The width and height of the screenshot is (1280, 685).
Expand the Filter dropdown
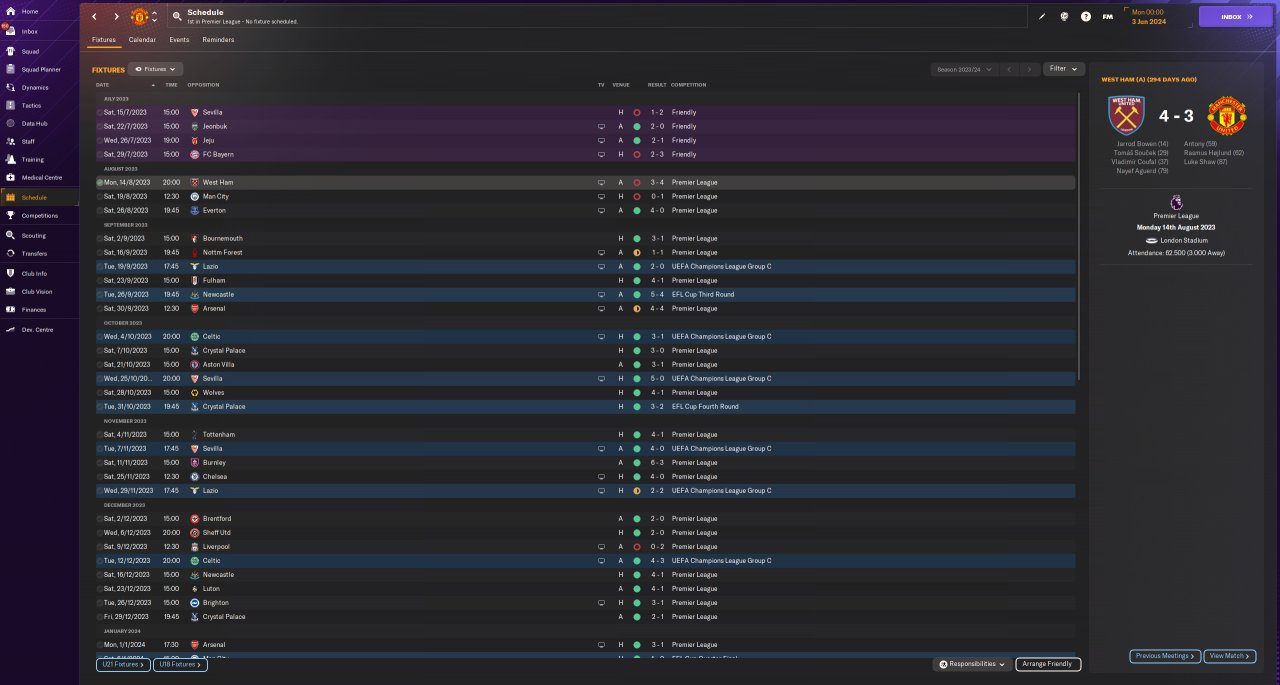point(1064,69)
